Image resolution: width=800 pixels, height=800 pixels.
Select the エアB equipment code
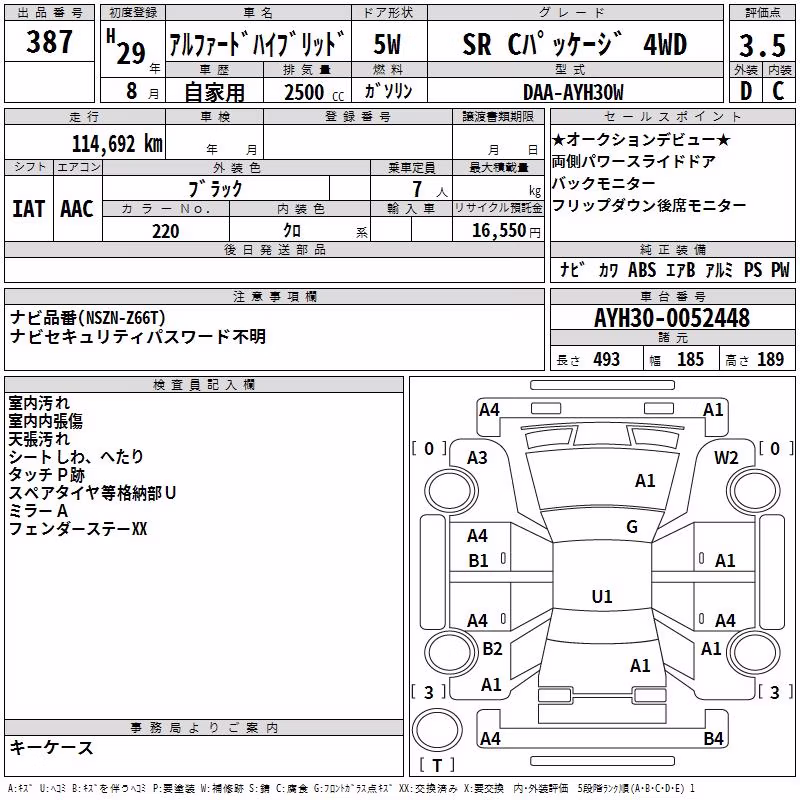point(681,269)
